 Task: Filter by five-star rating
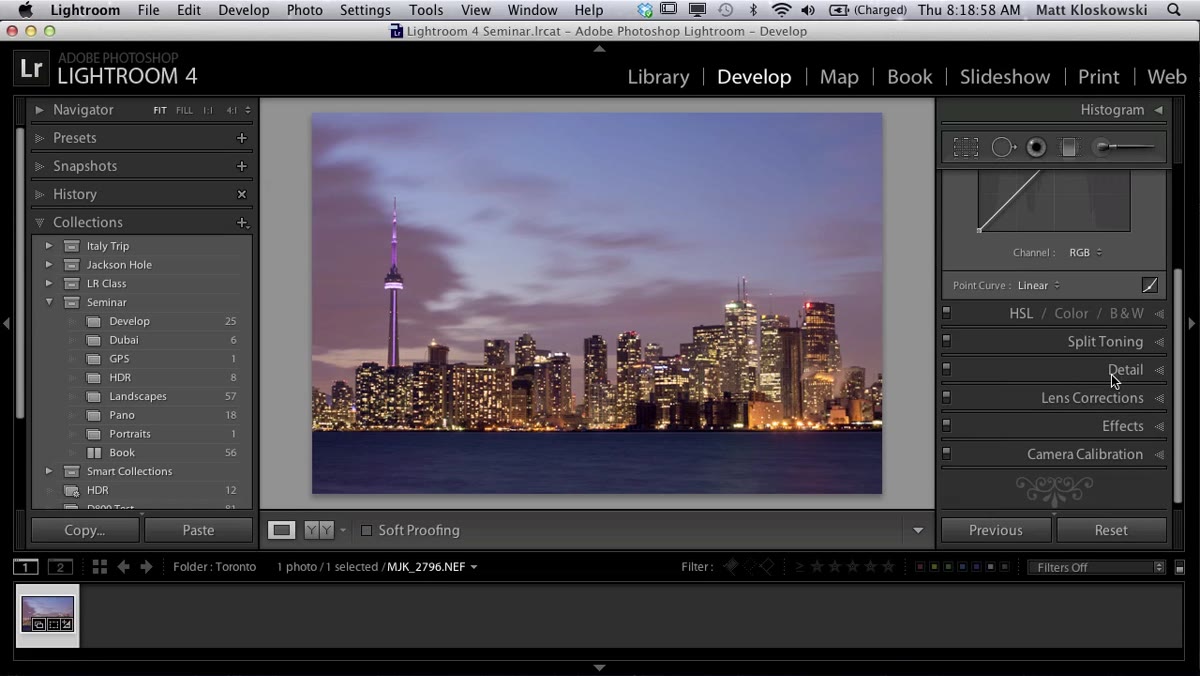(888, 567)
